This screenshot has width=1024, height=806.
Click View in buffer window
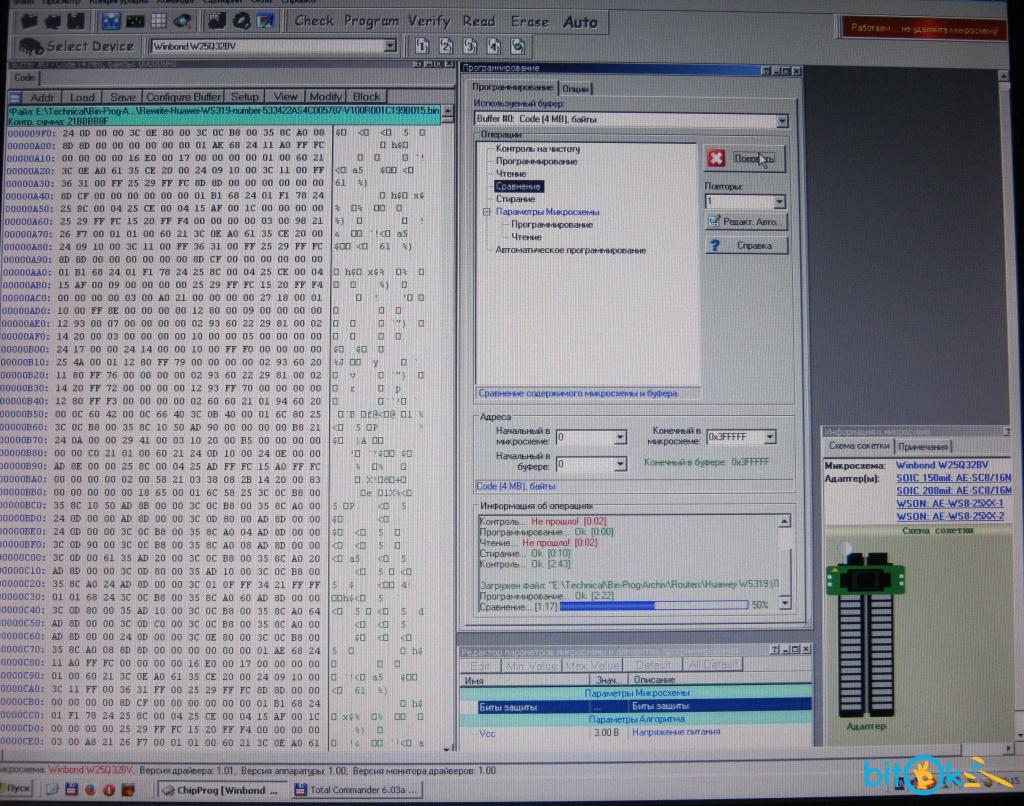[x=285, y=97]
